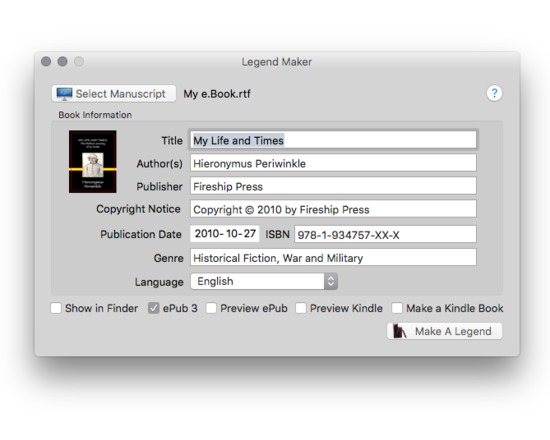Edit the Genre field Historical Fiction
The image size is (550, 440).
(x=333, y=258)
